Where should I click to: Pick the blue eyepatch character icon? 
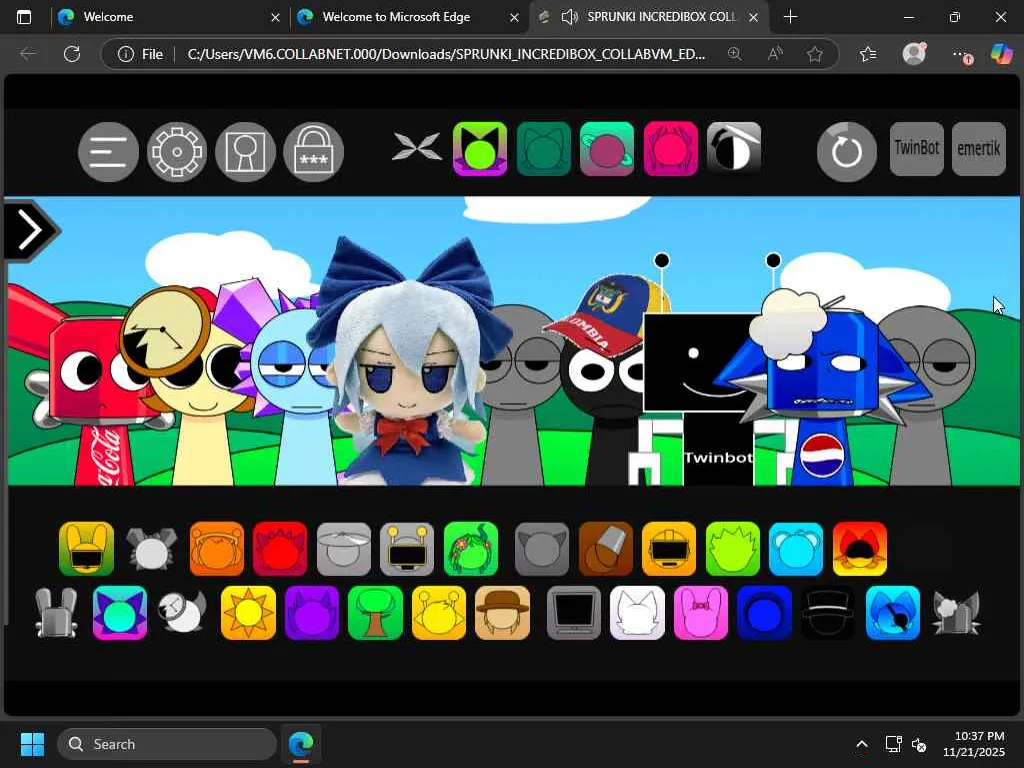coord(893,612)
